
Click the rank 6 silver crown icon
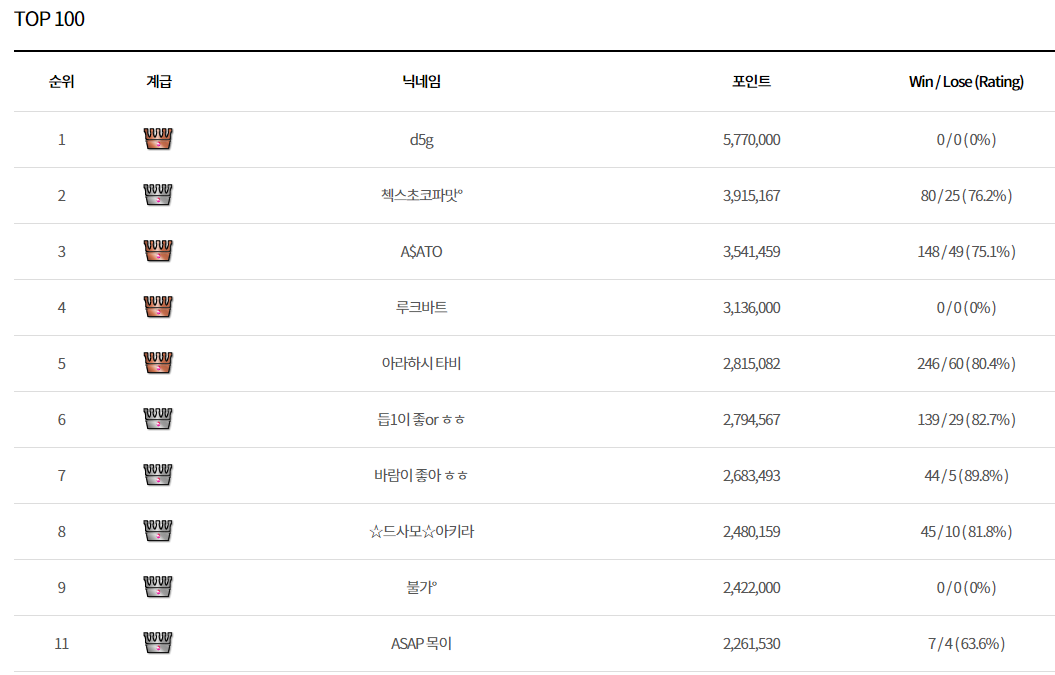[x=158, y=419]
